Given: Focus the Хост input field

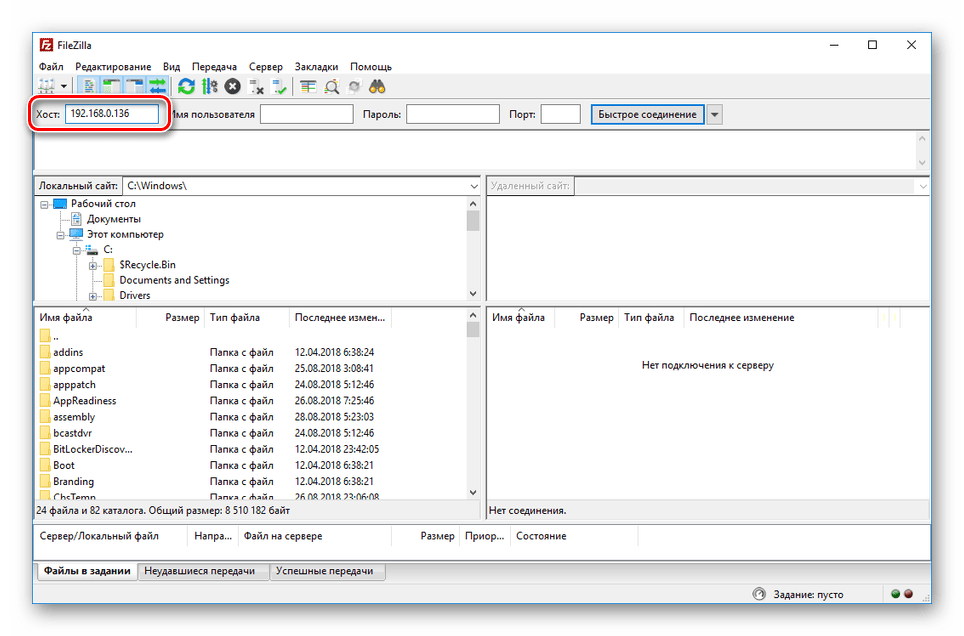Looking at the screenshot, I should click(x=112, y=114).
